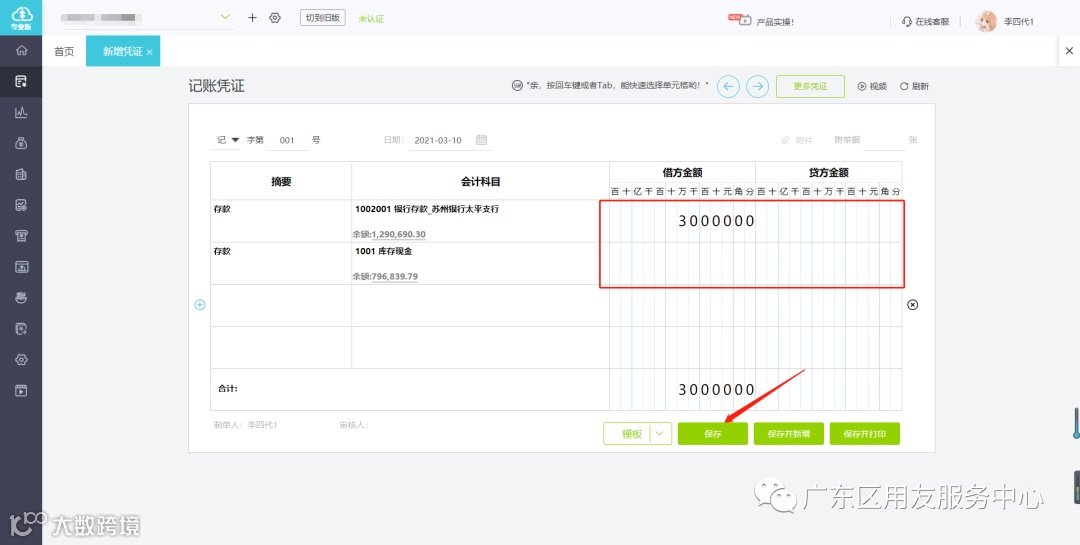Close the 新增凭证 tab
Screen dimensions: 1080x545
149,52
